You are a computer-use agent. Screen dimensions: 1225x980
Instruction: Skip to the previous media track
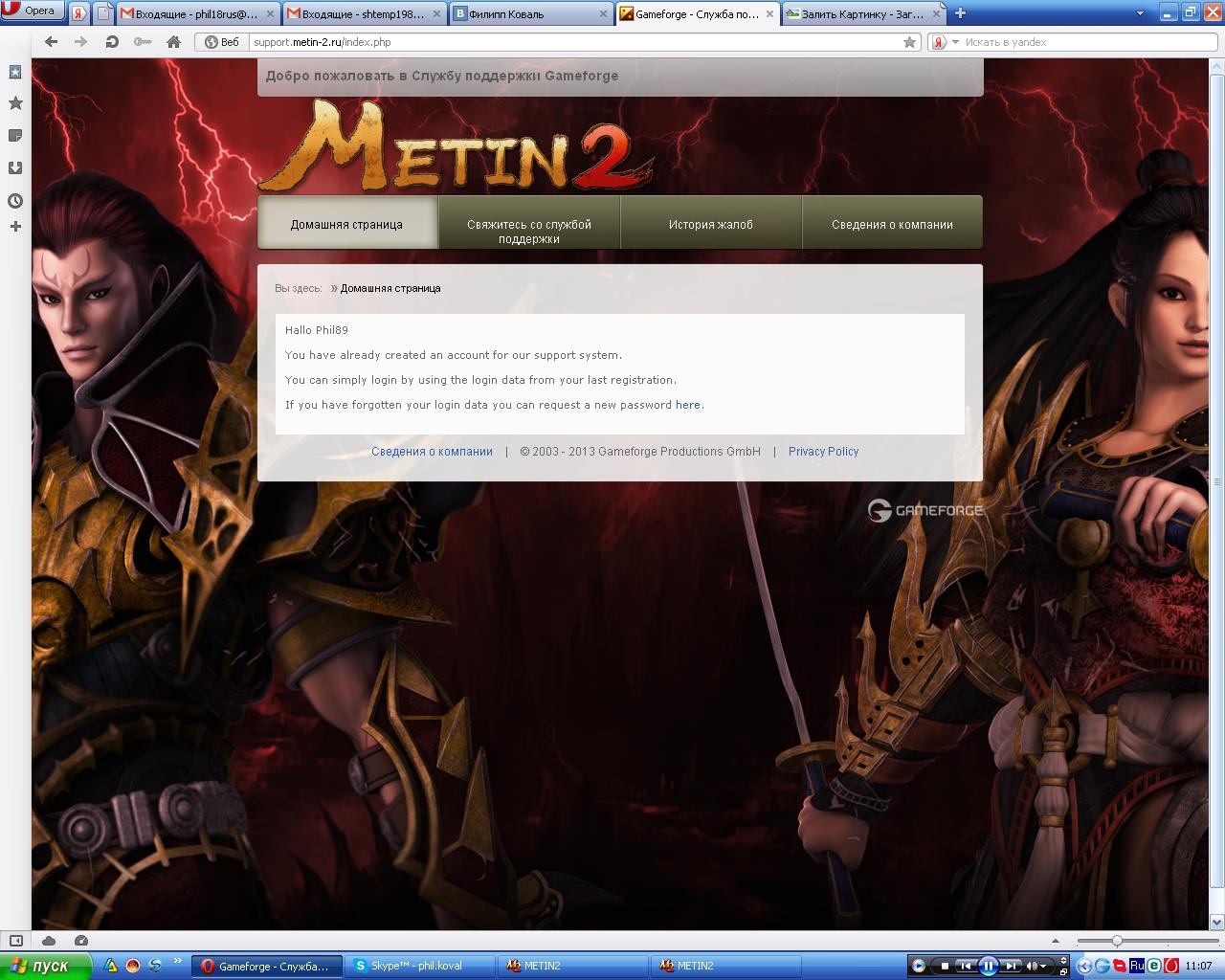pyautogui.click(x=967, y=966)
